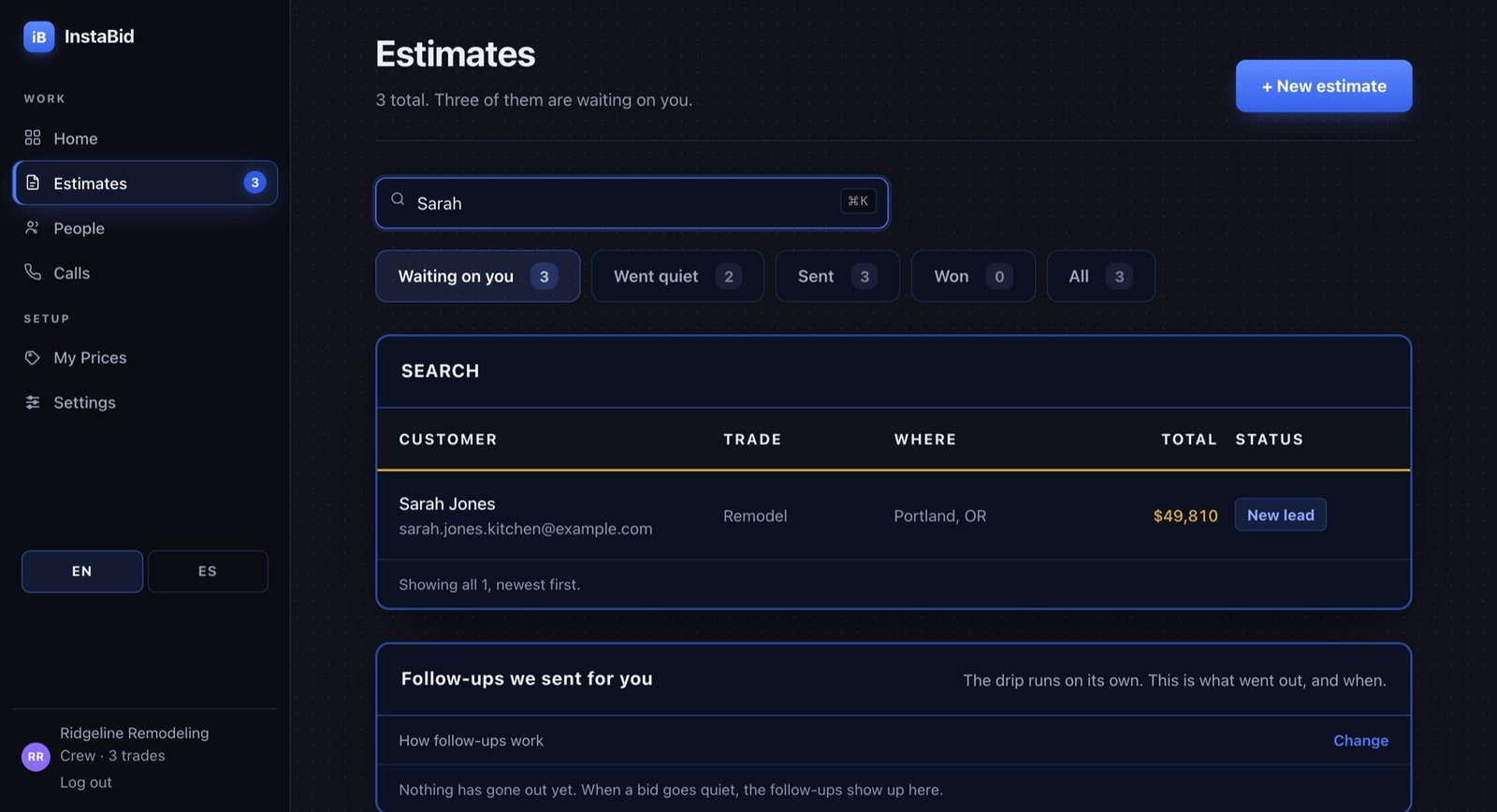Switch language to EN
This screenshot has width=1497, height=812.
[82, 572]
